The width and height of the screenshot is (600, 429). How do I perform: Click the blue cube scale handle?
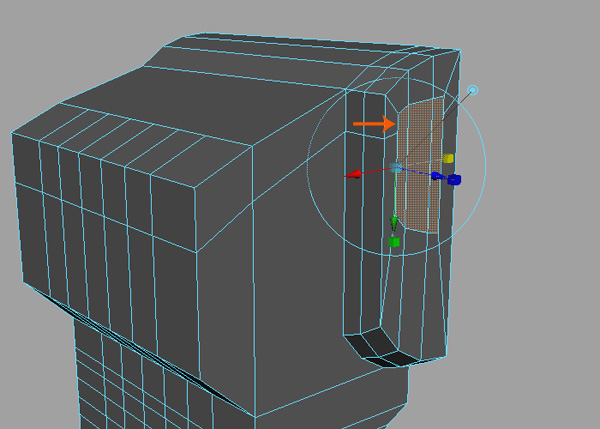tap(454, 180)
